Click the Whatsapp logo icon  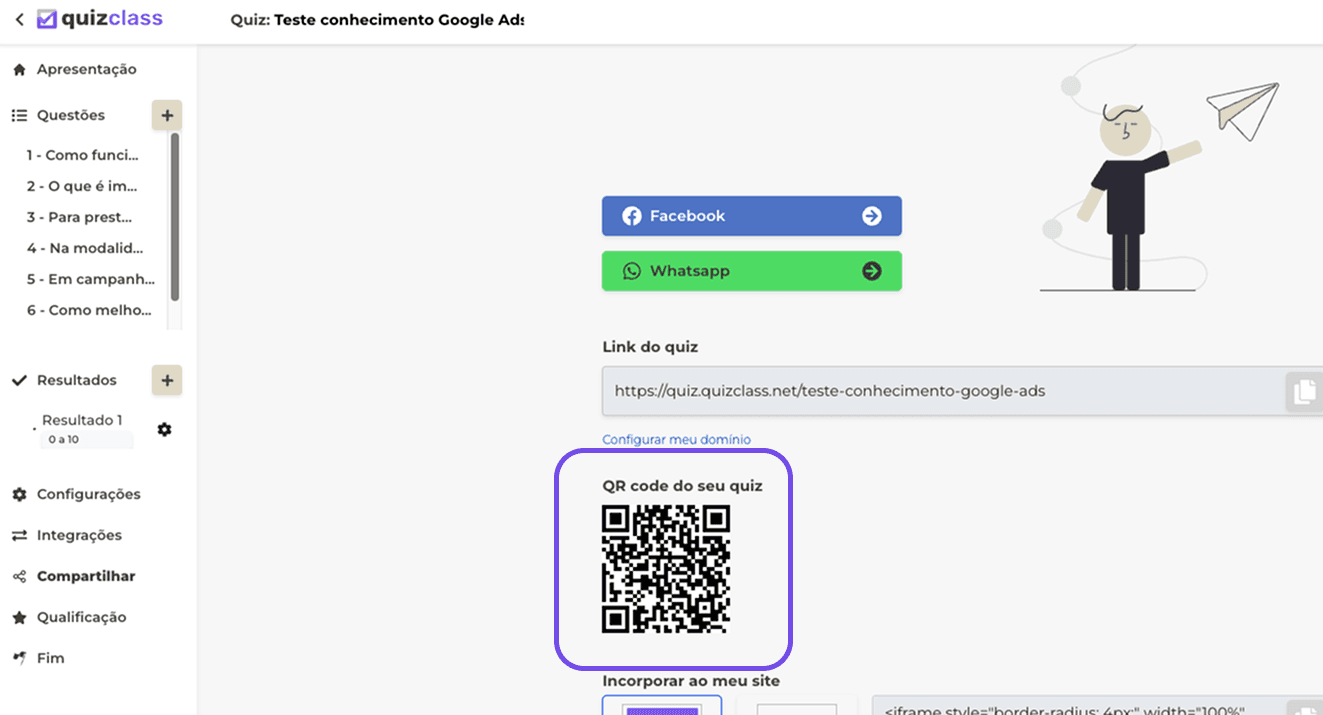click(631, 271)
